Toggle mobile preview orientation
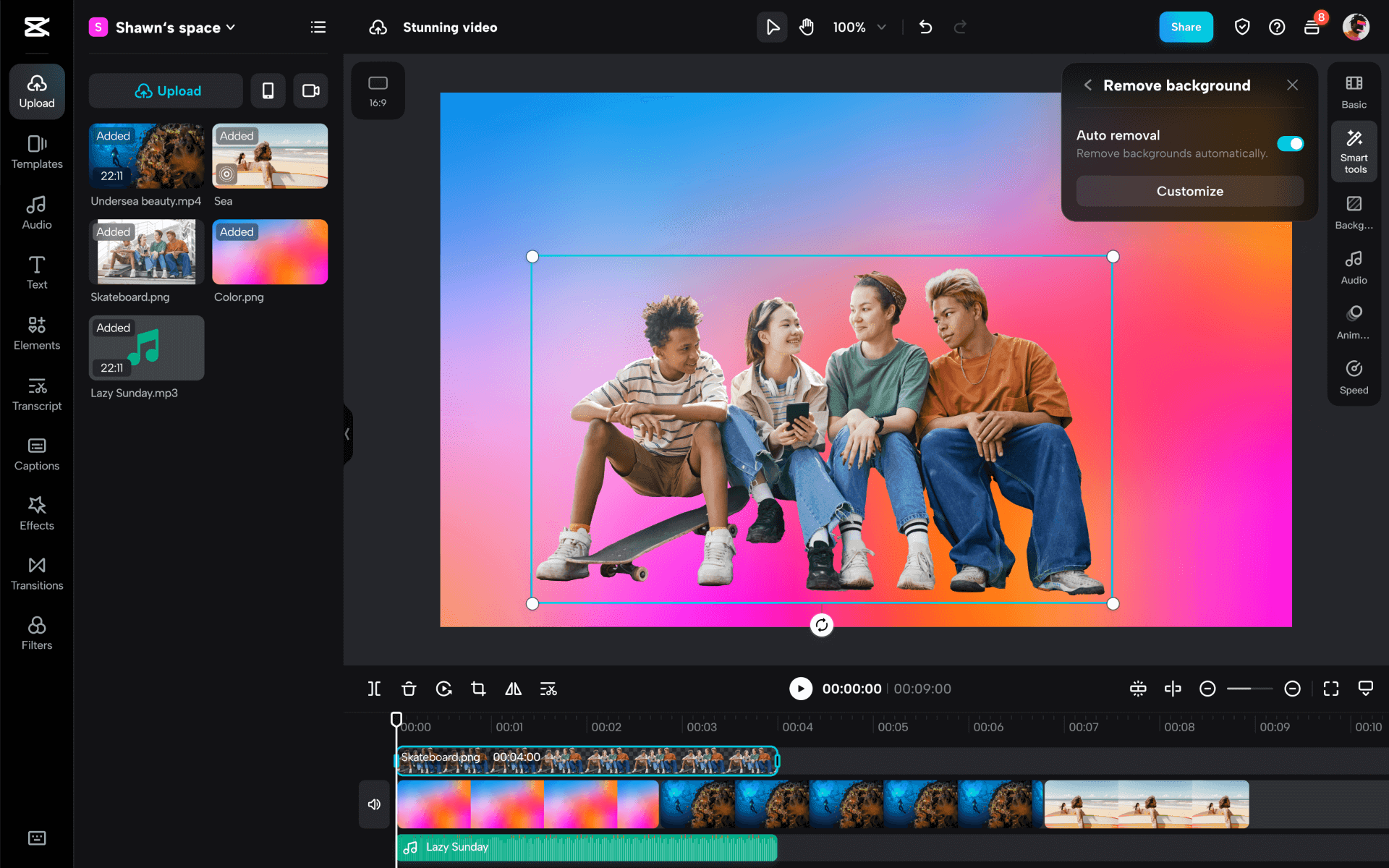Viewport: 1389px width, 868px height. point(267,91)
